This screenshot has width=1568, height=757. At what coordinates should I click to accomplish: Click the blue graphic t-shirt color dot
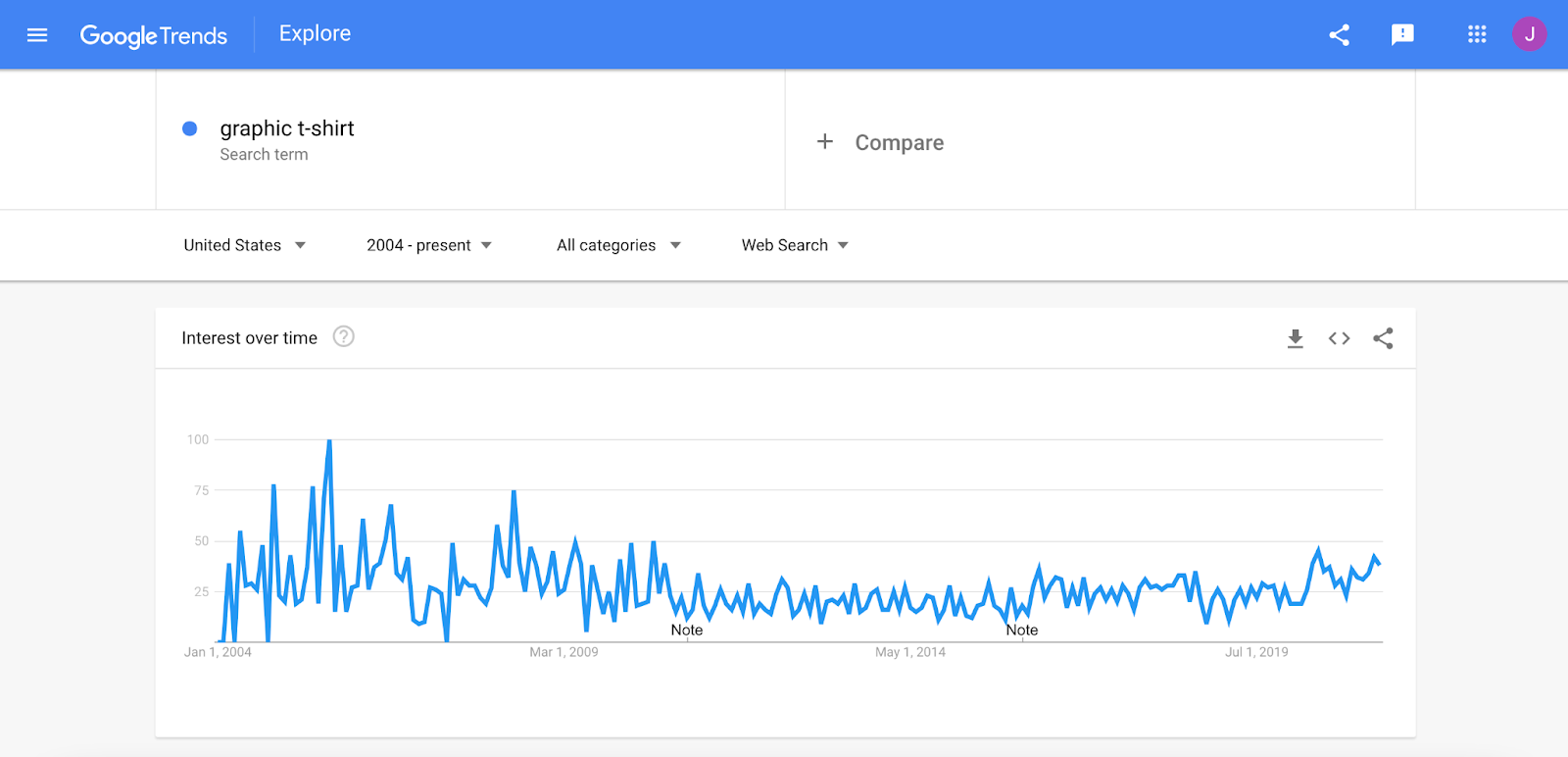[x=190, y=128]
